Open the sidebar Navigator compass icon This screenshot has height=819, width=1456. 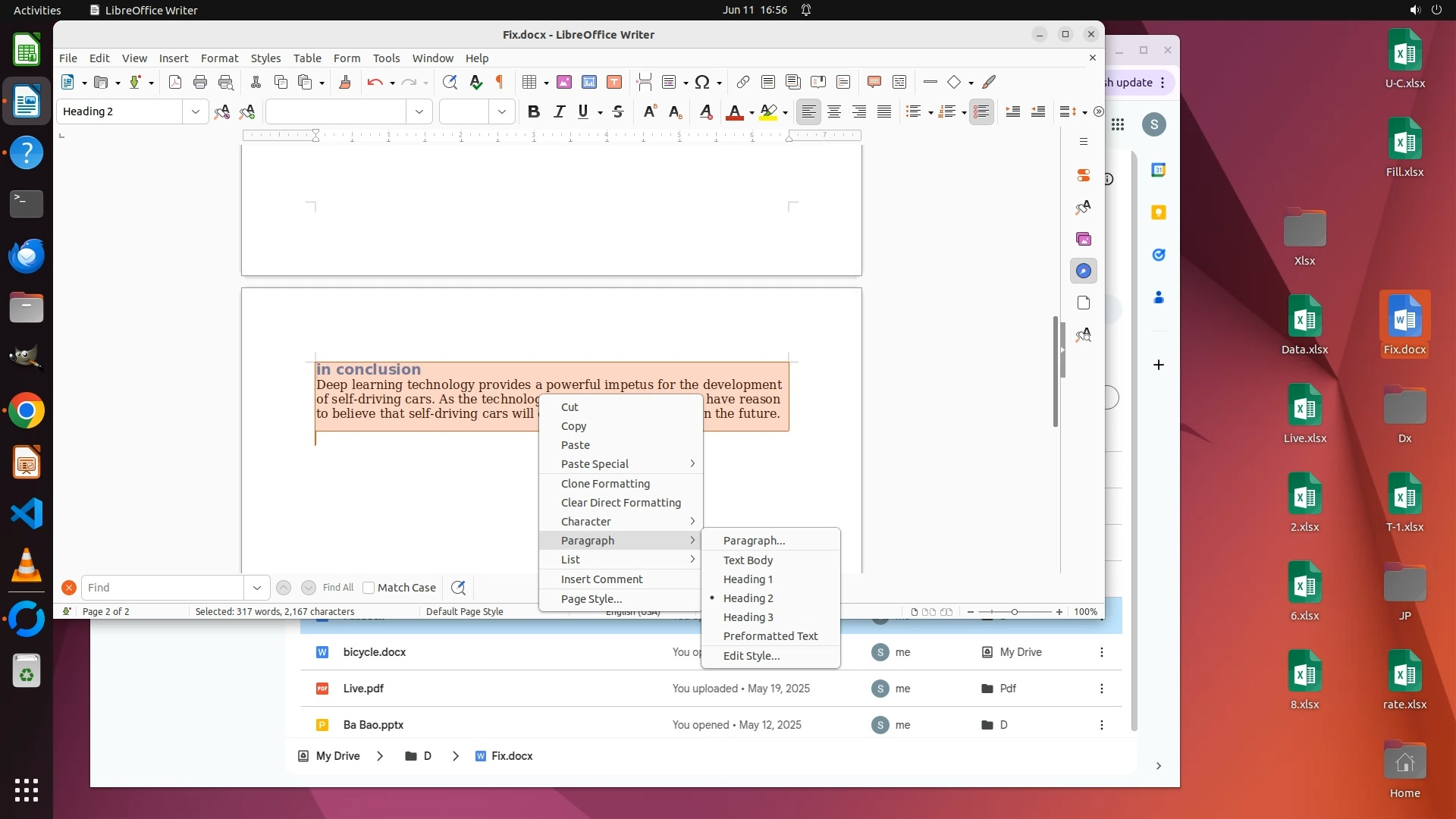point(1084,271)
